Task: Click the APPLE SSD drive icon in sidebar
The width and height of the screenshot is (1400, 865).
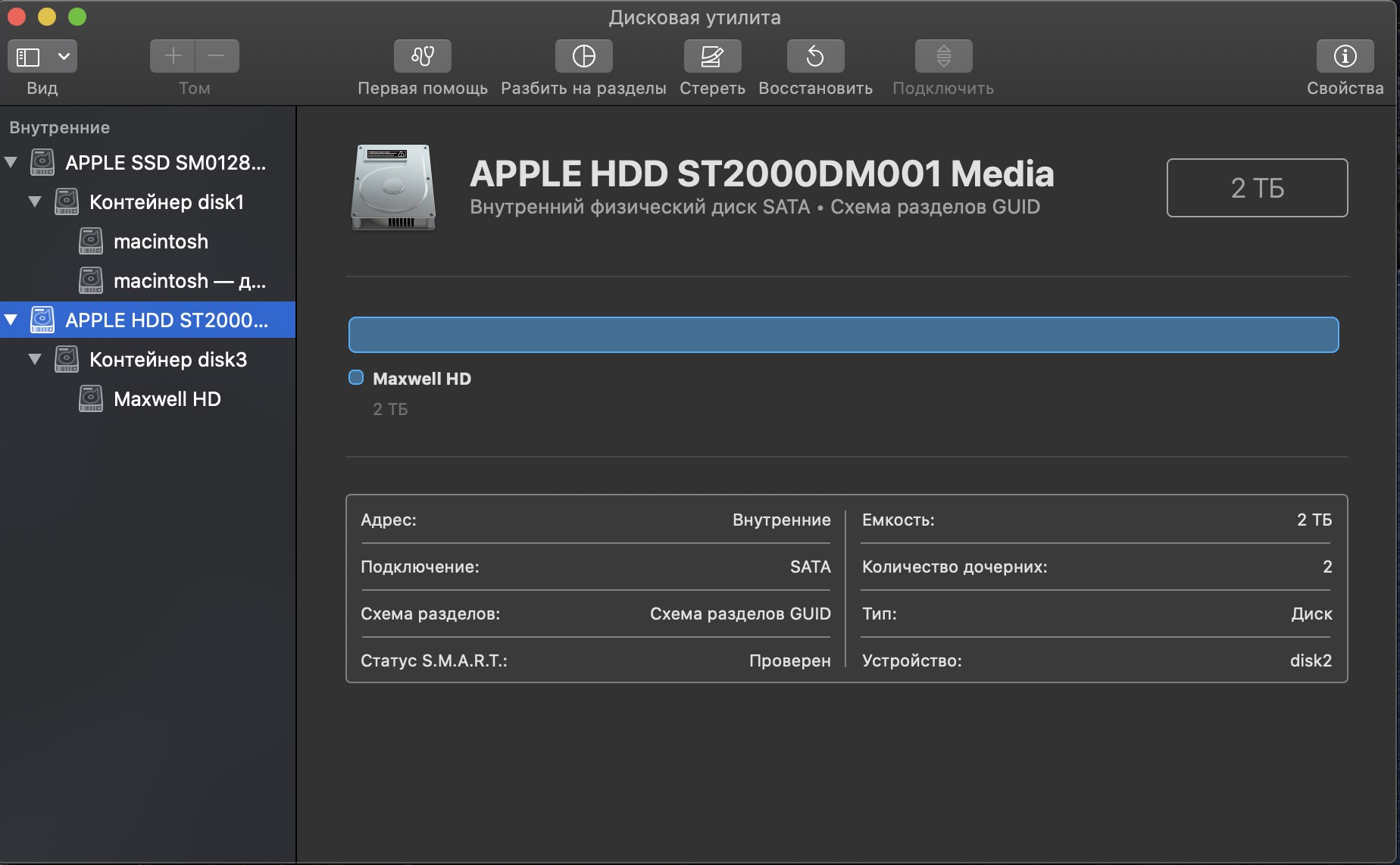Action: pos(42,162)
